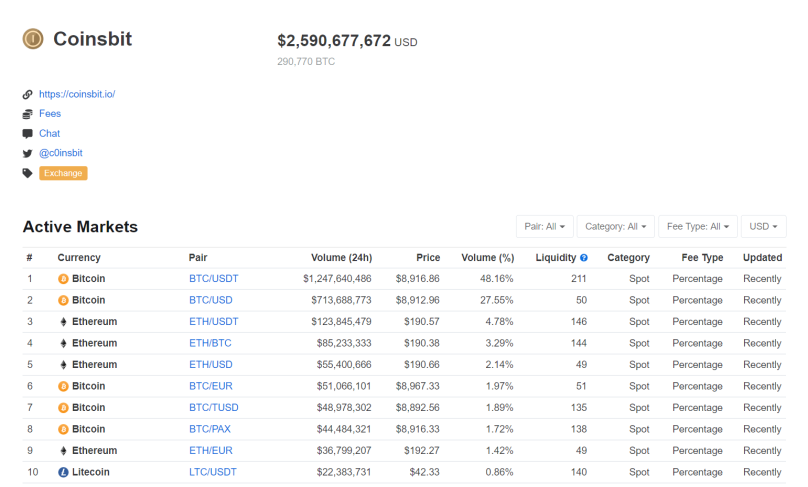
Task: Open the BTC/USDT pair link
Action: tap(213, 279)
